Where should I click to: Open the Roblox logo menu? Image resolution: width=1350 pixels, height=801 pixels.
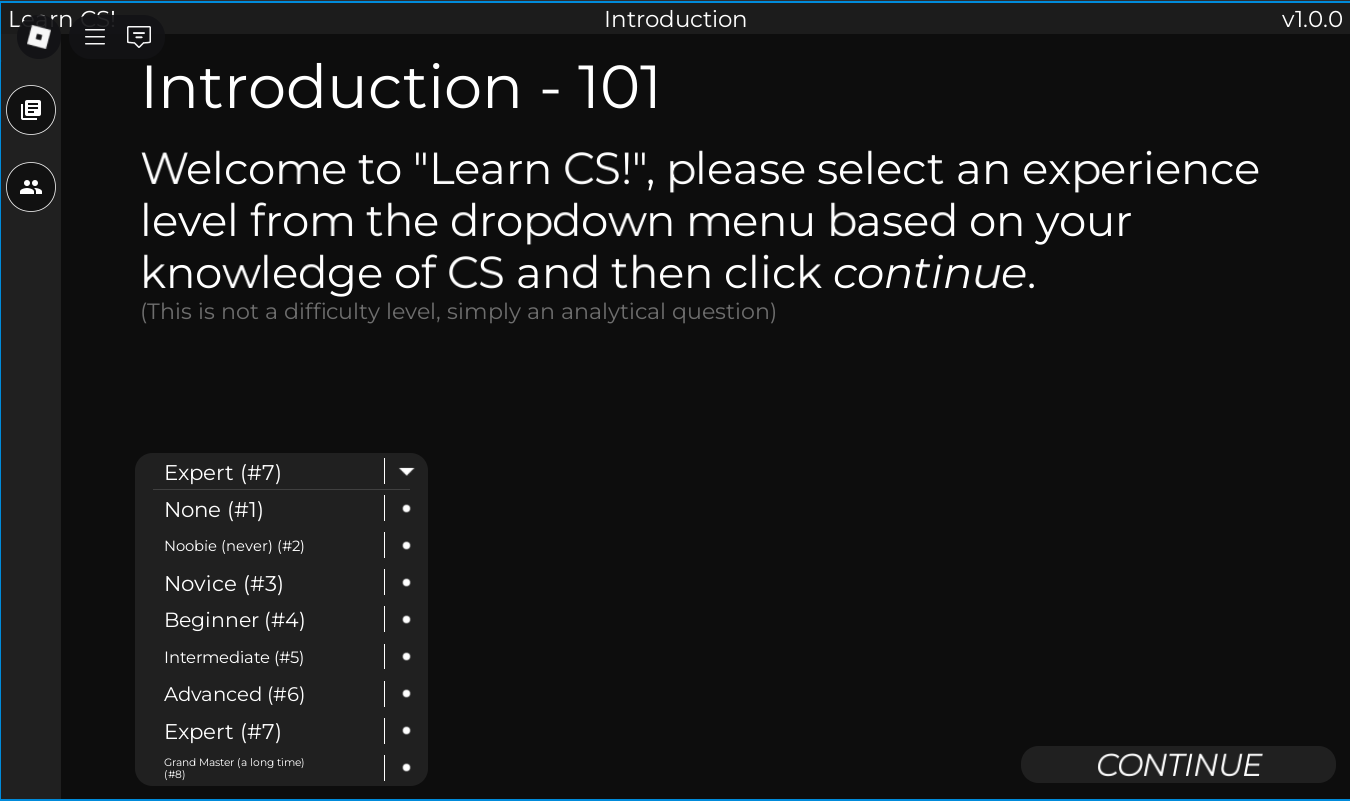pyautogui.click(x=38, y=37)
